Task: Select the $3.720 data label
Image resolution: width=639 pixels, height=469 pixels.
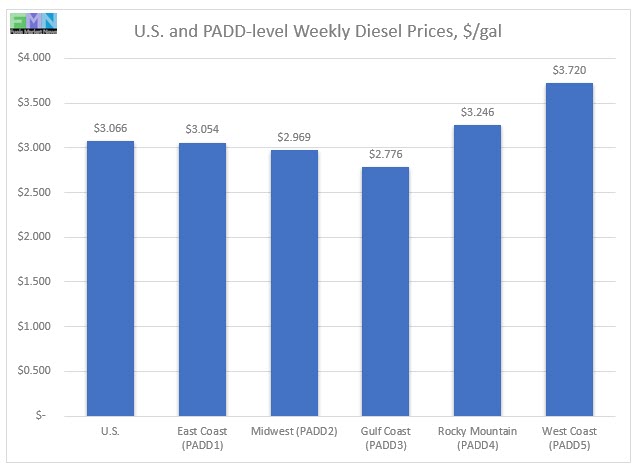Action: [x=567, y=70]
